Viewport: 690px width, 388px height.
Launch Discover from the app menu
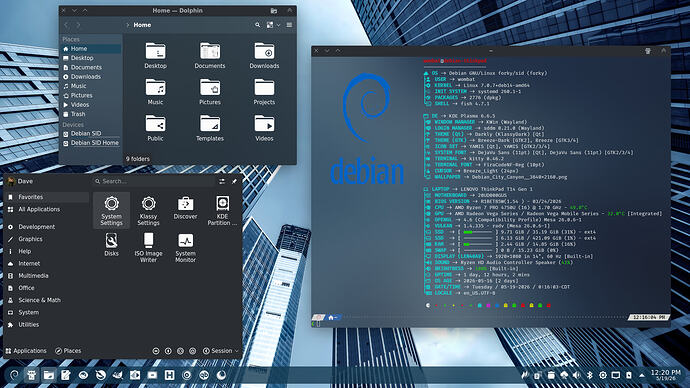(185, 211)
